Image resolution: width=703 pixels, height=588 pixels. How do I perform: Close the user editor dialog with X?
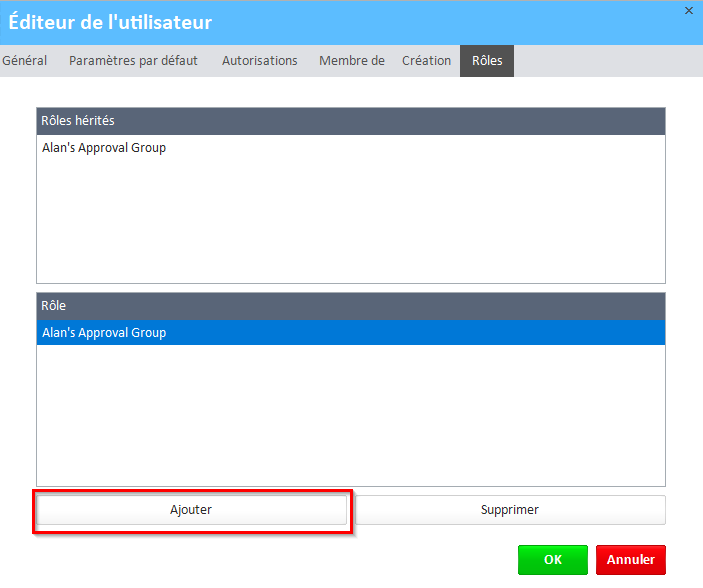click(688, 10)
